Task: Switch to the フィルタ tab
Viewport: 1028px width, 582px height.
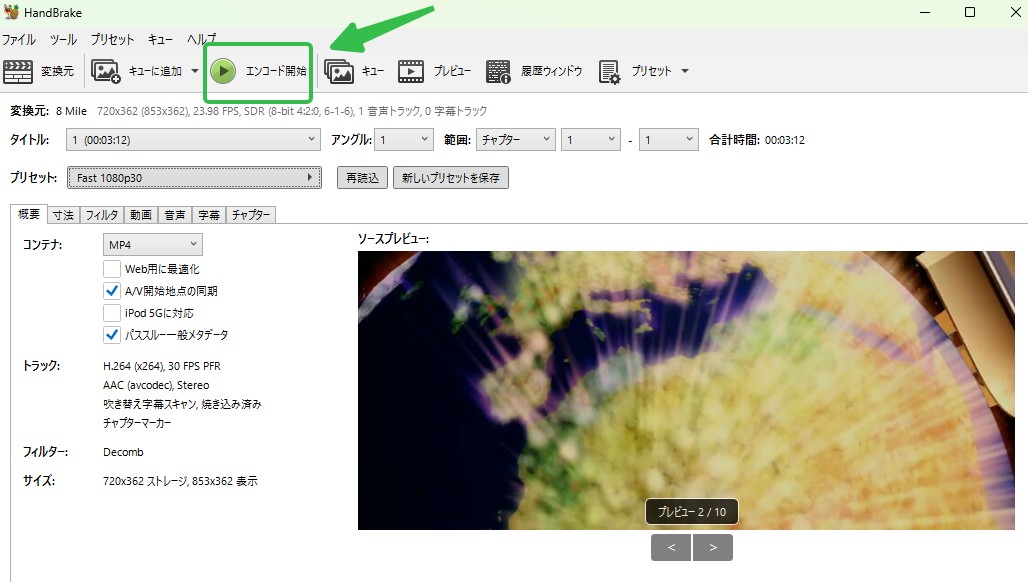Action: tap(102, 215)
